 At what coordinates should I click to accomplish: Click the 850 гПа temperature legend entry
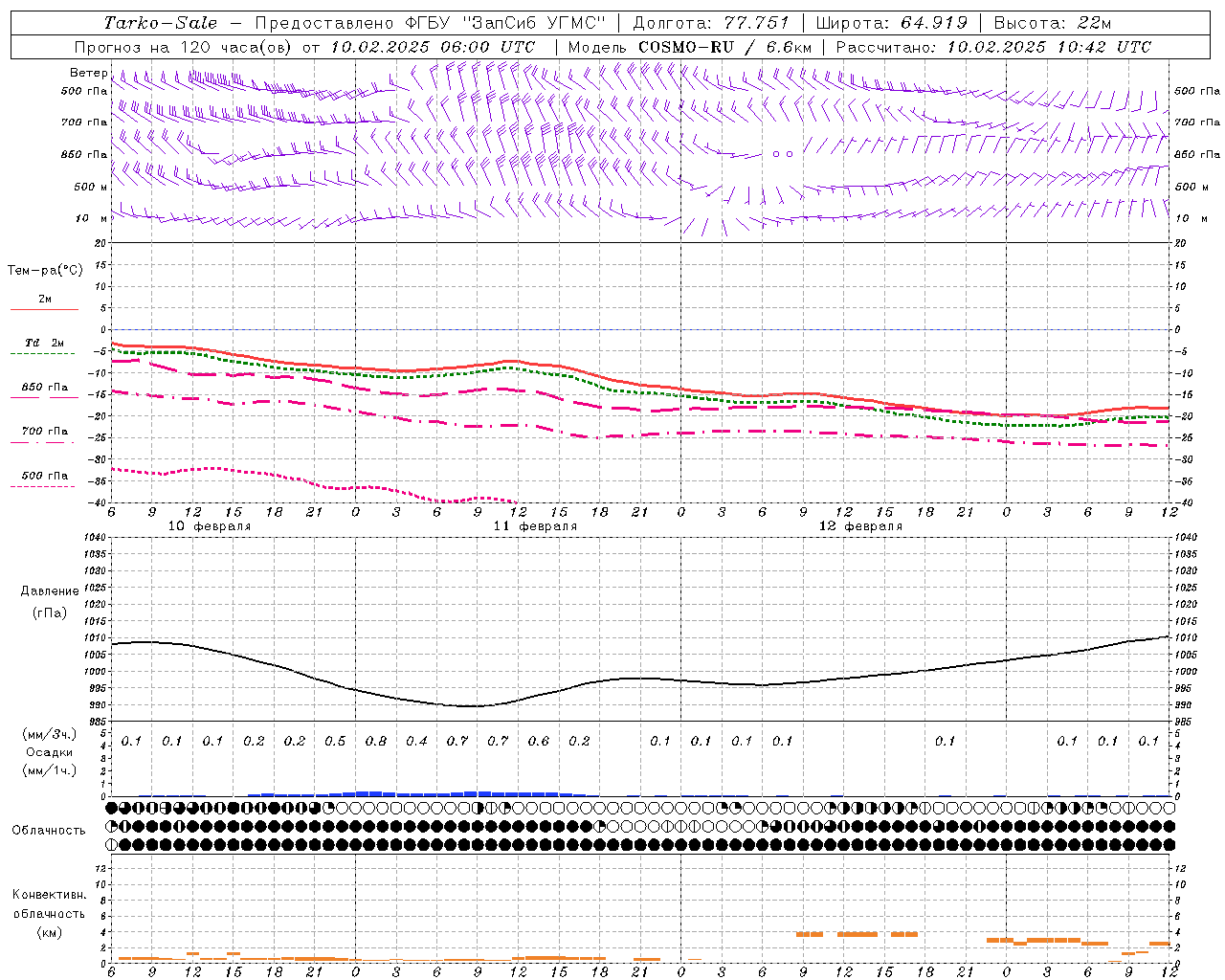click(44, 388)
